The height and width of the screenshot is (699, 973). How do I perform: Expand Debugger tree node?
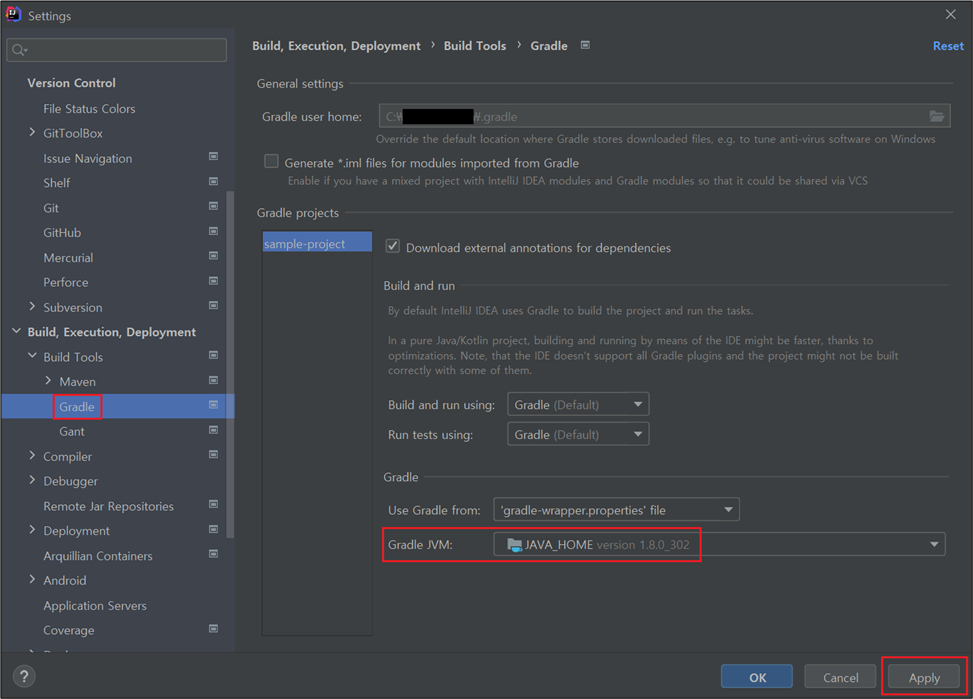(x=32, y=480)
